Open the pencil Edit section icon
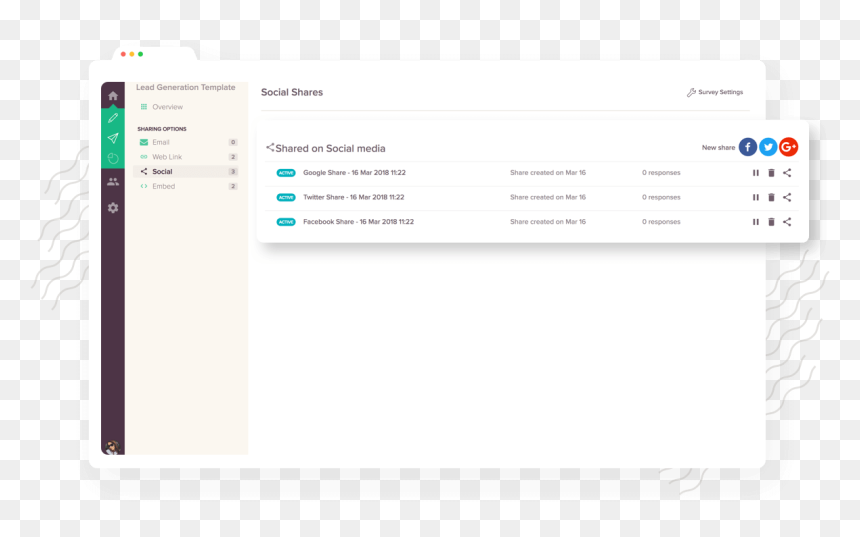Viewport: 860px width, 537px height. pos(112,118)
